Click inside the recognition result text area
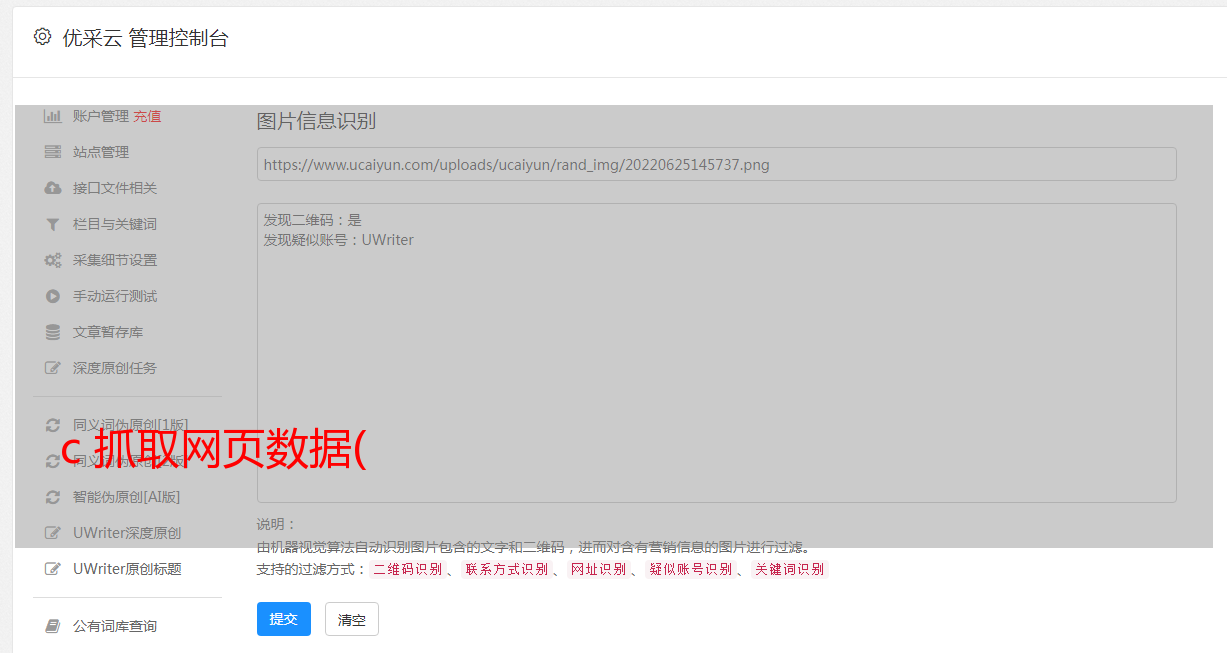Image resolution: width=1227 pixels, height=653 pixels. (716, 352)
